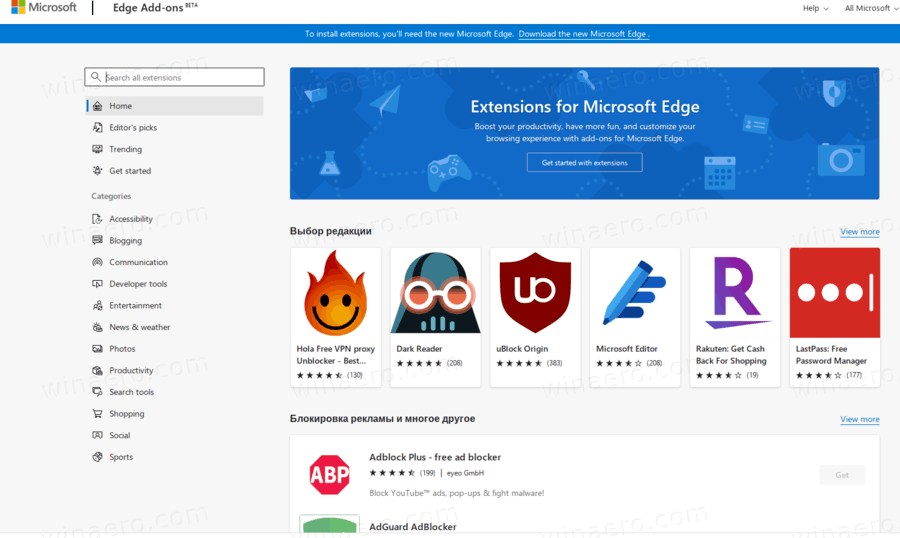Click the Communication category icon
900x538 pixels.
tap(98, 262)
